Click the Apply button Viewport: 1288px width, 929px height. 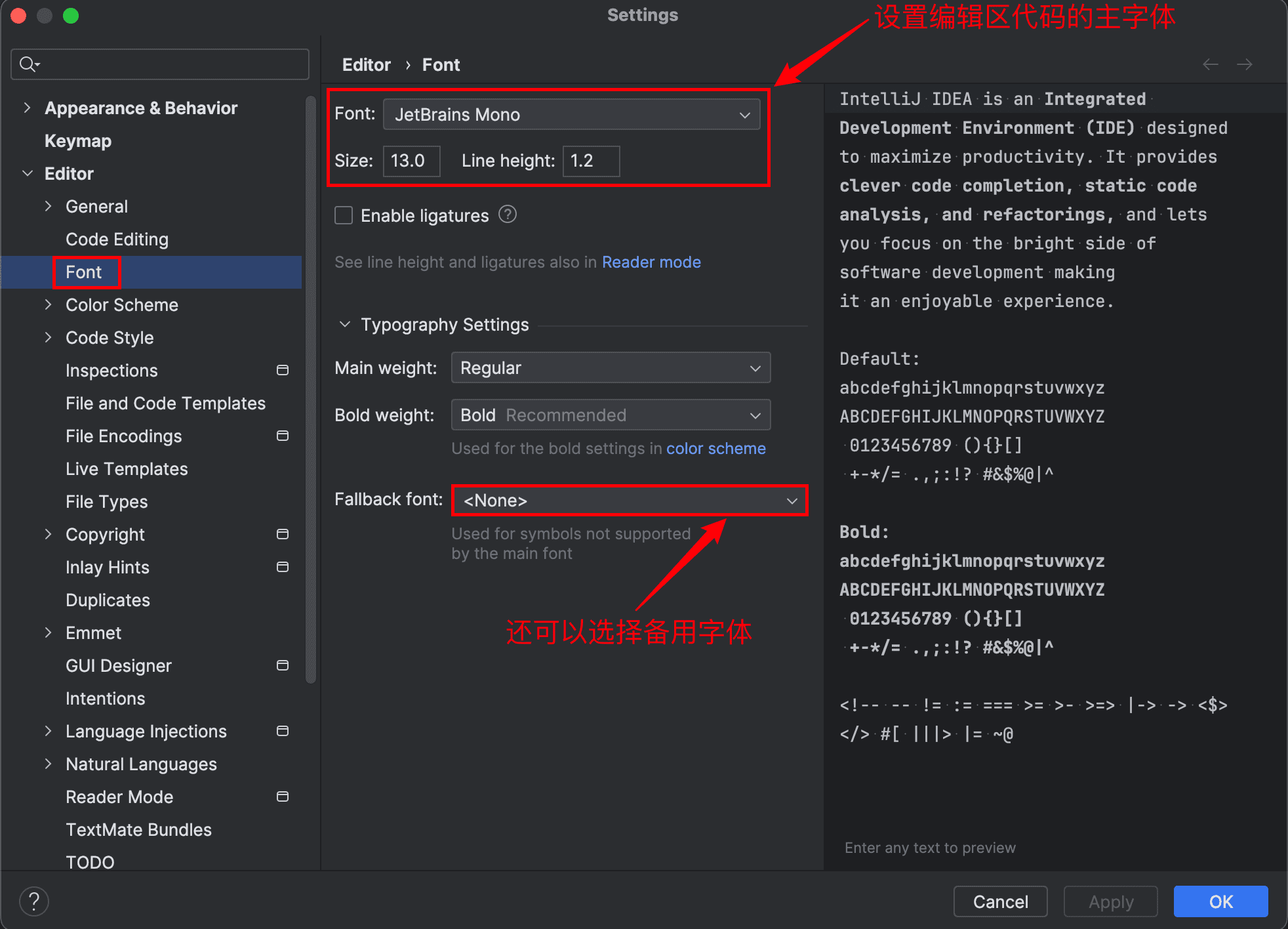coord(1110,901)
